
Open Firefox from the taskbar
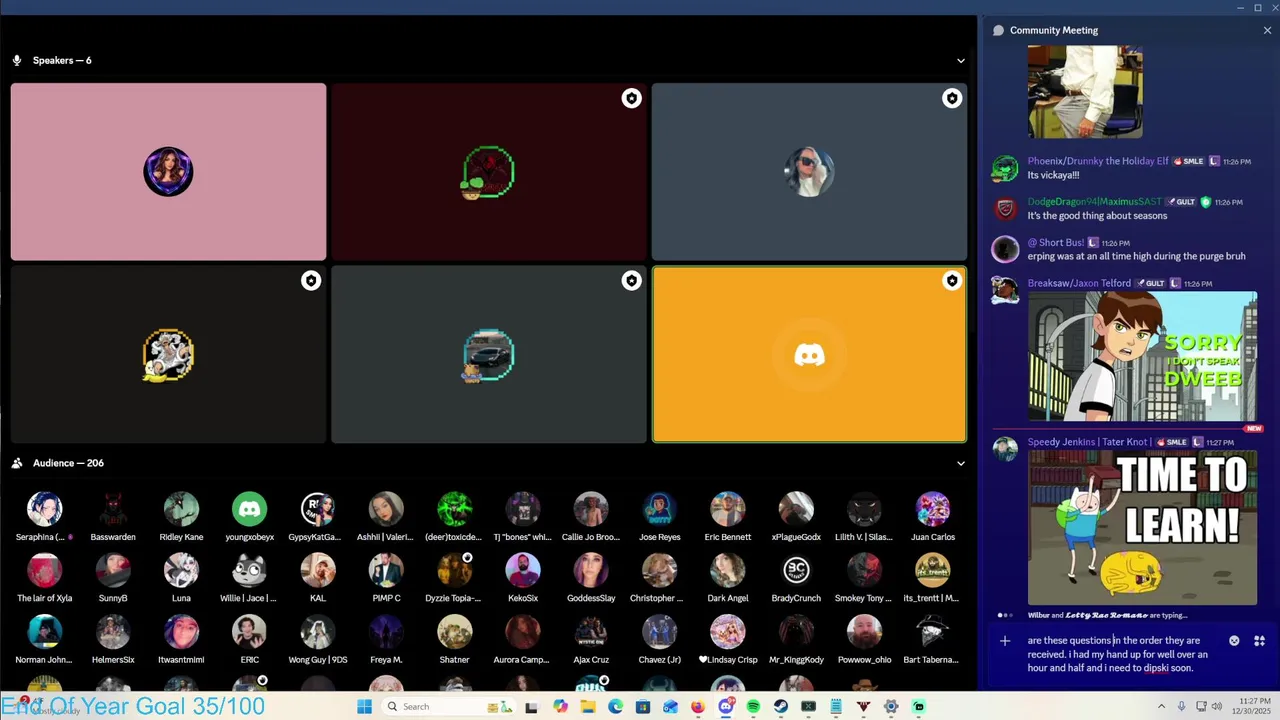click(x=698, y=707)
